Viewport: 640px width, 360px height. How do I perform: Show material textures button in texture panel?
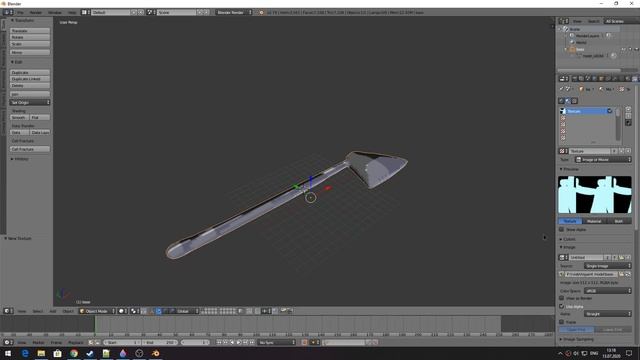coord(568,100)
